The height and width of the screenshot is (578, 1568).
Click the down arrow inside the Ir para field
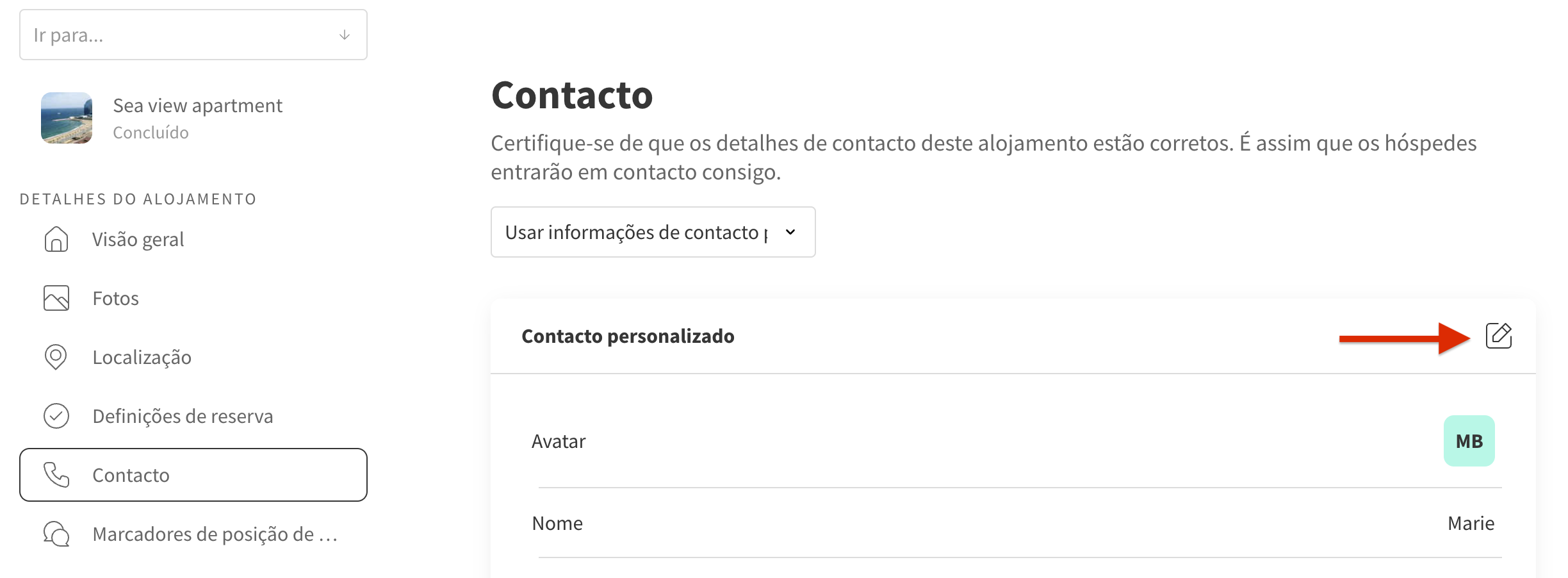pos(344,35)
